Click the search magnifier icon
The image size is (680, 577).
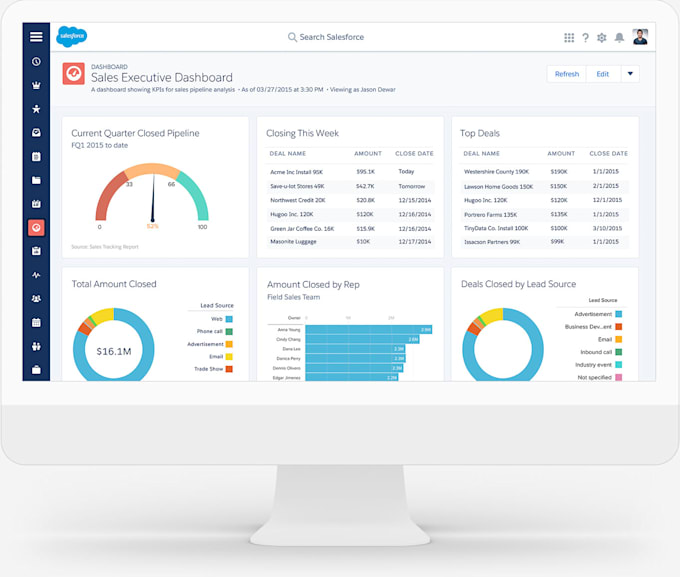point(292,37)
